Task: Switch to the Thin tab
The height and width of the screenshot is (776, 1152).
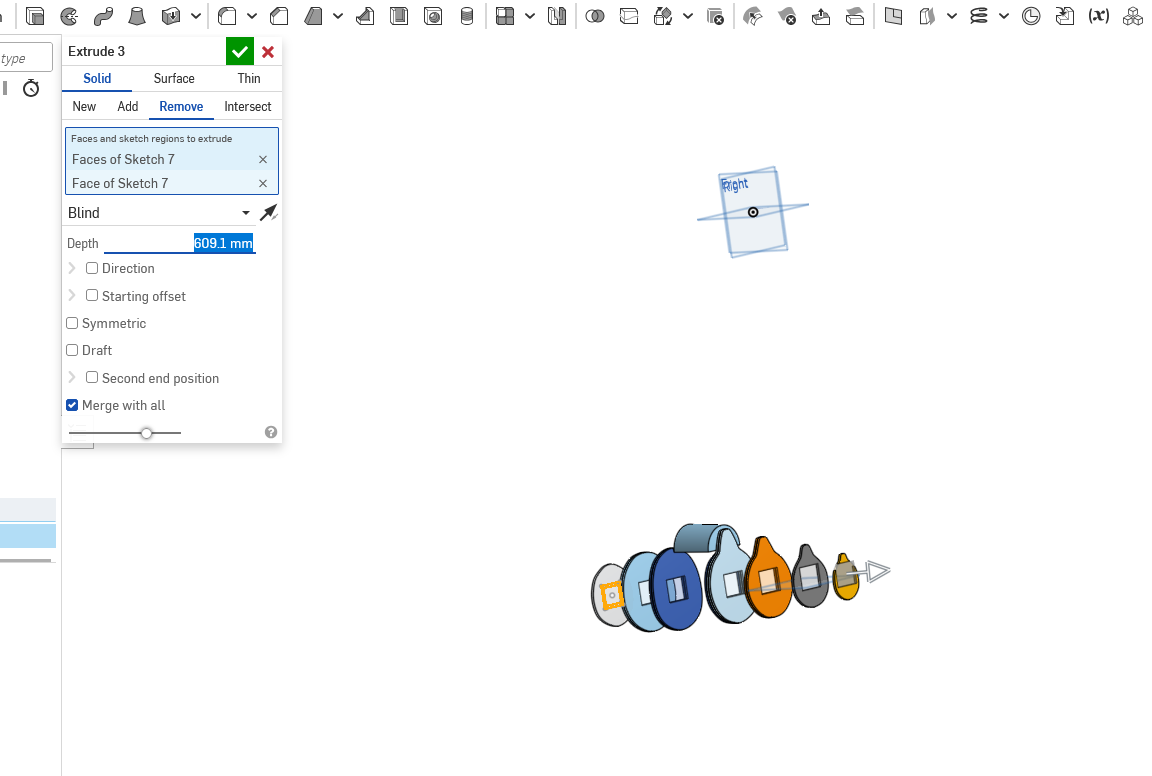Action: [248, 79]
